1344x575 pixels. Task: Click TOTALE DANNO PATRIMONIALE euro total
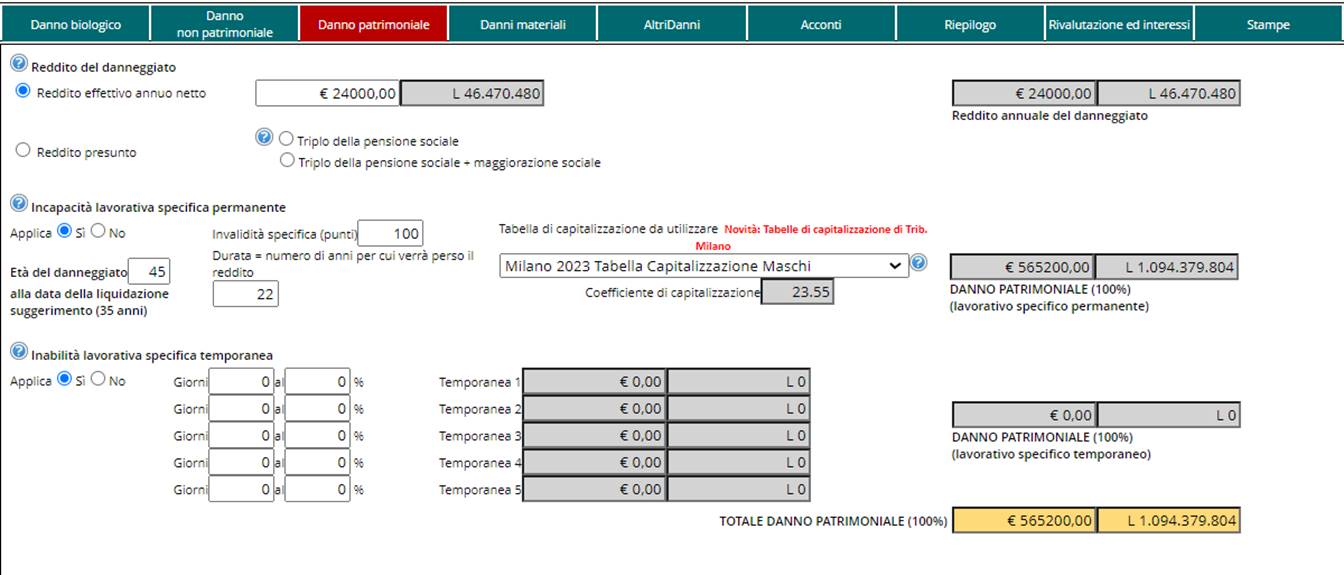point(1025,521)
